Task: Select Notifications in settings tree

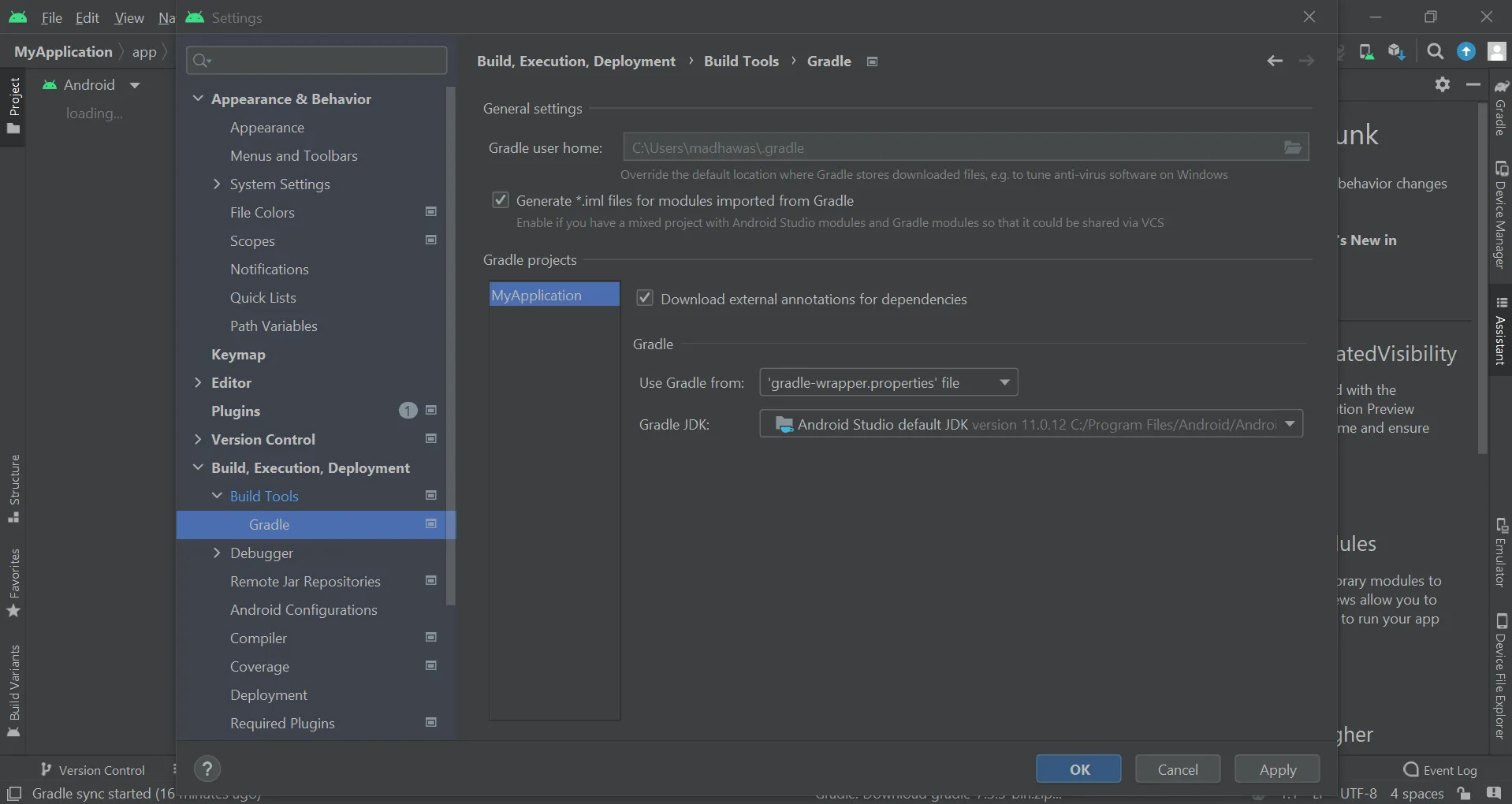Action: coord(270,270)
